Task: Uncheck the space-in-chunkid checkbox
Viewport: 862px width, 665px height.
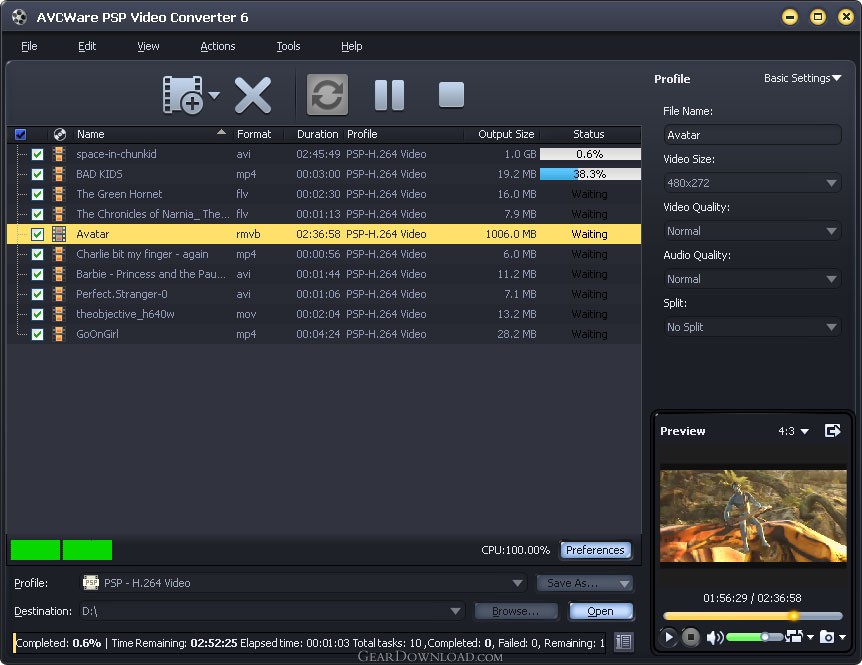Action: coord(37,154)
